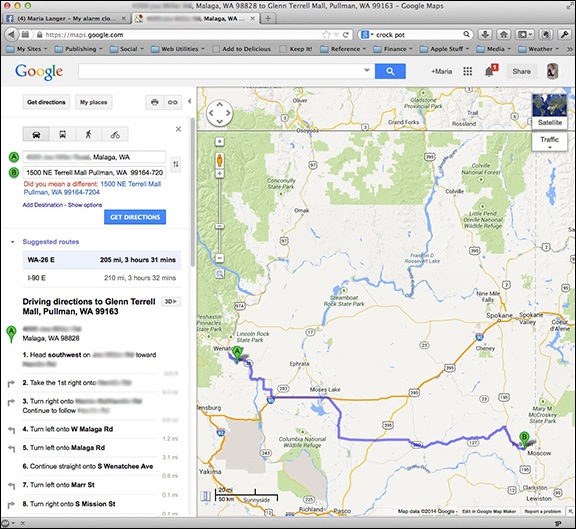Open the link sharing chain icon

point(172,102)
